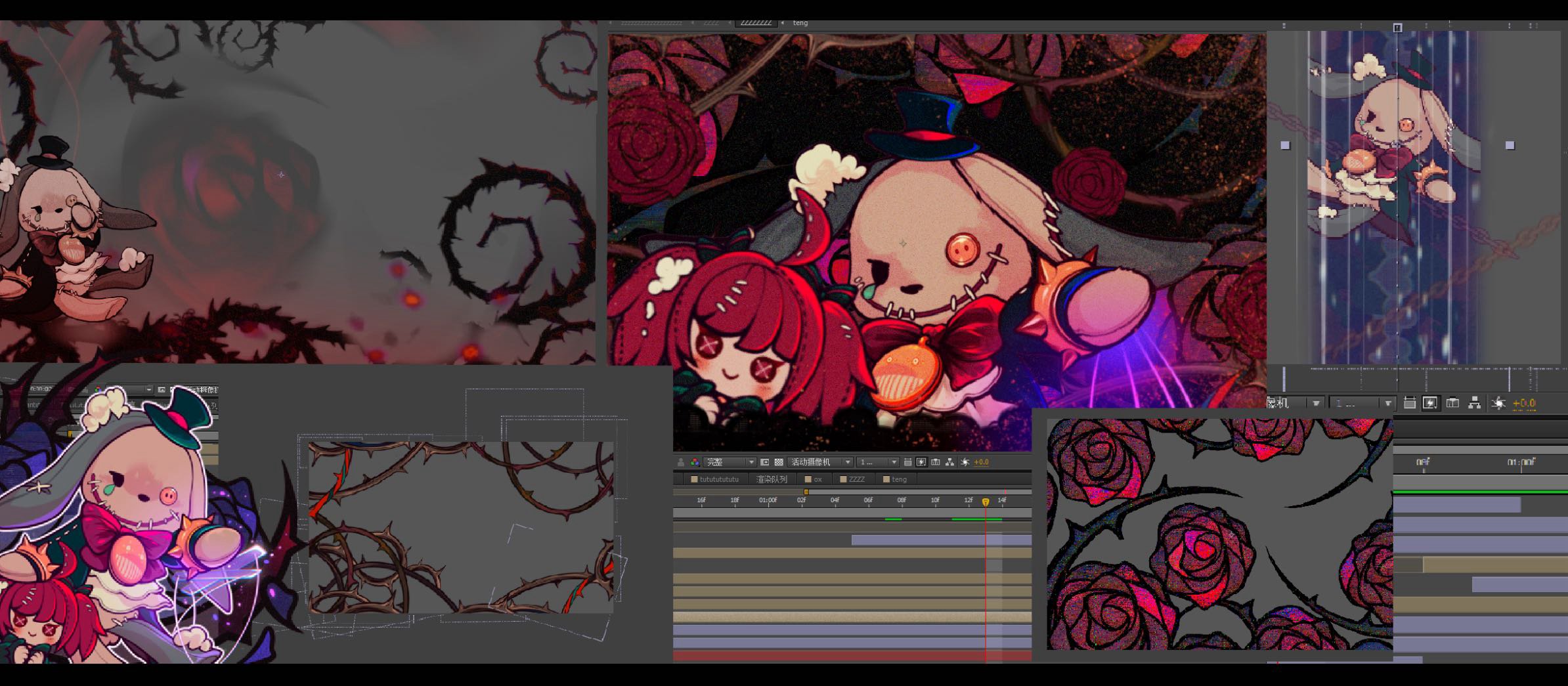
Task: Open the 活动摄像机 camera dropdown
Action: point(820,462)
